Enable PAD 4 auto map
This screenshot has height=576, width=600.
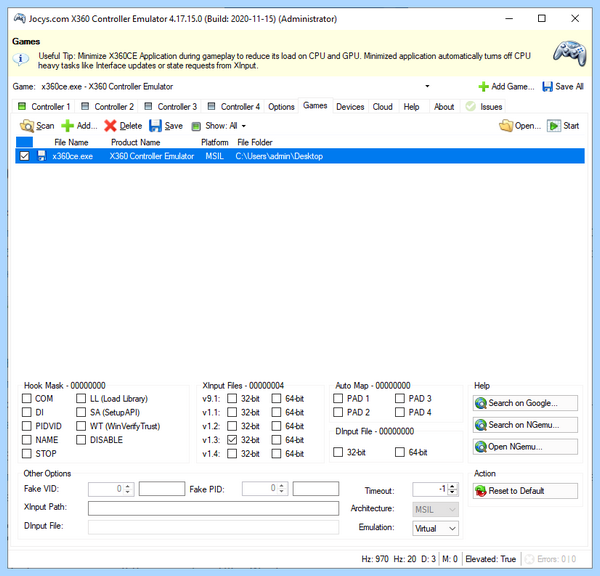[x=399, y=412]
